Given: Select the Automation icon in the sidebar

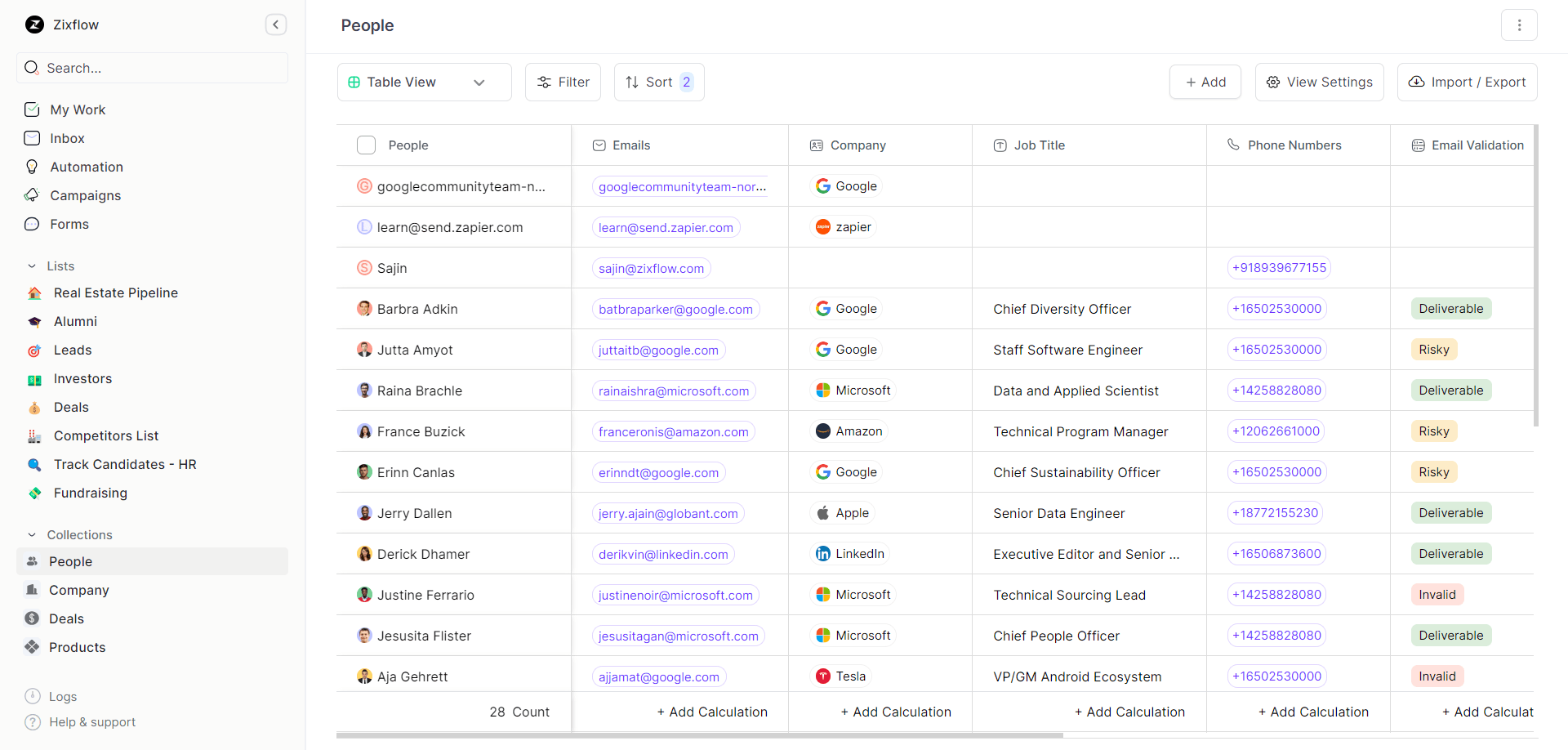Looking at the screenshot, I should tap(32, 167).
